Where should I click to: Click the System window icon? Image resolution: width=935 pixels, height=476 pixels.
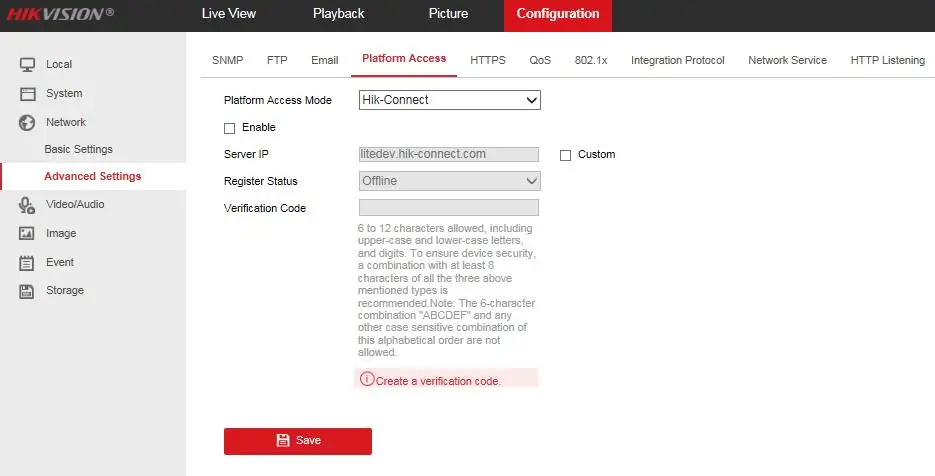(x=27, y=94)
